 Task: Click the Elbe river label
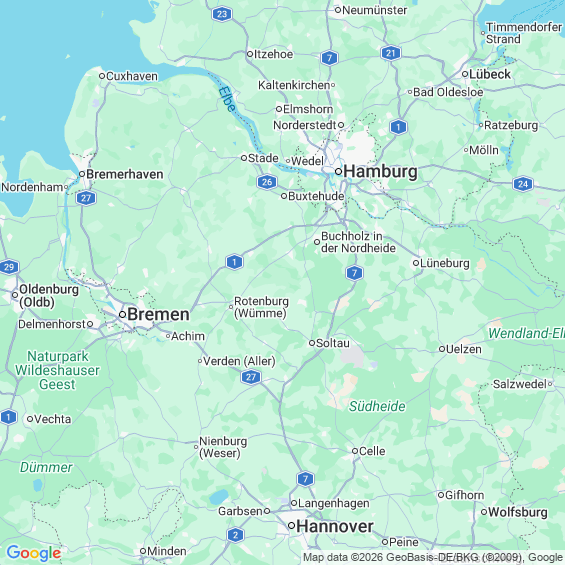[x=227, y=99]
